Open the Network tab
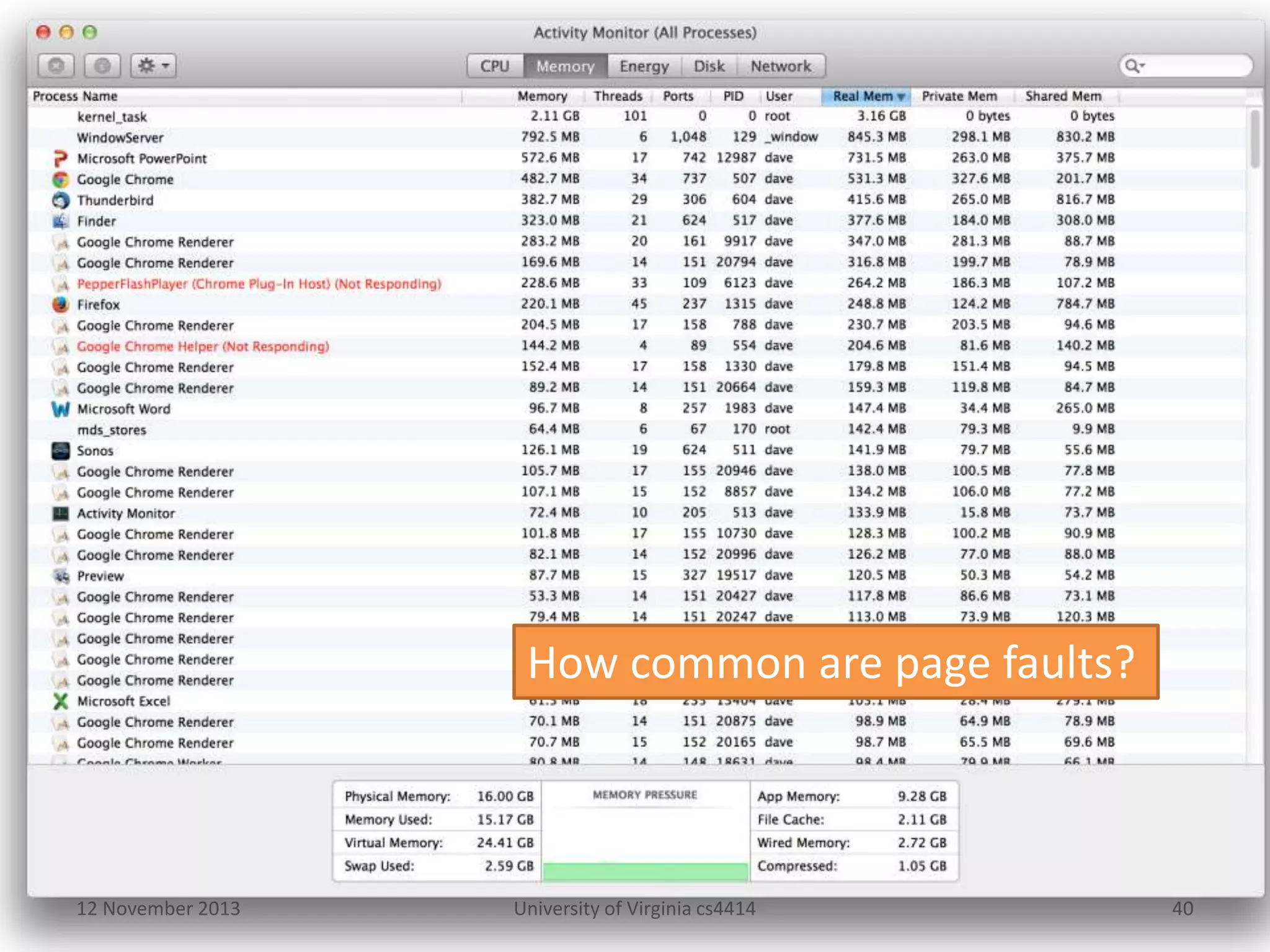 [x=781, y=66]
